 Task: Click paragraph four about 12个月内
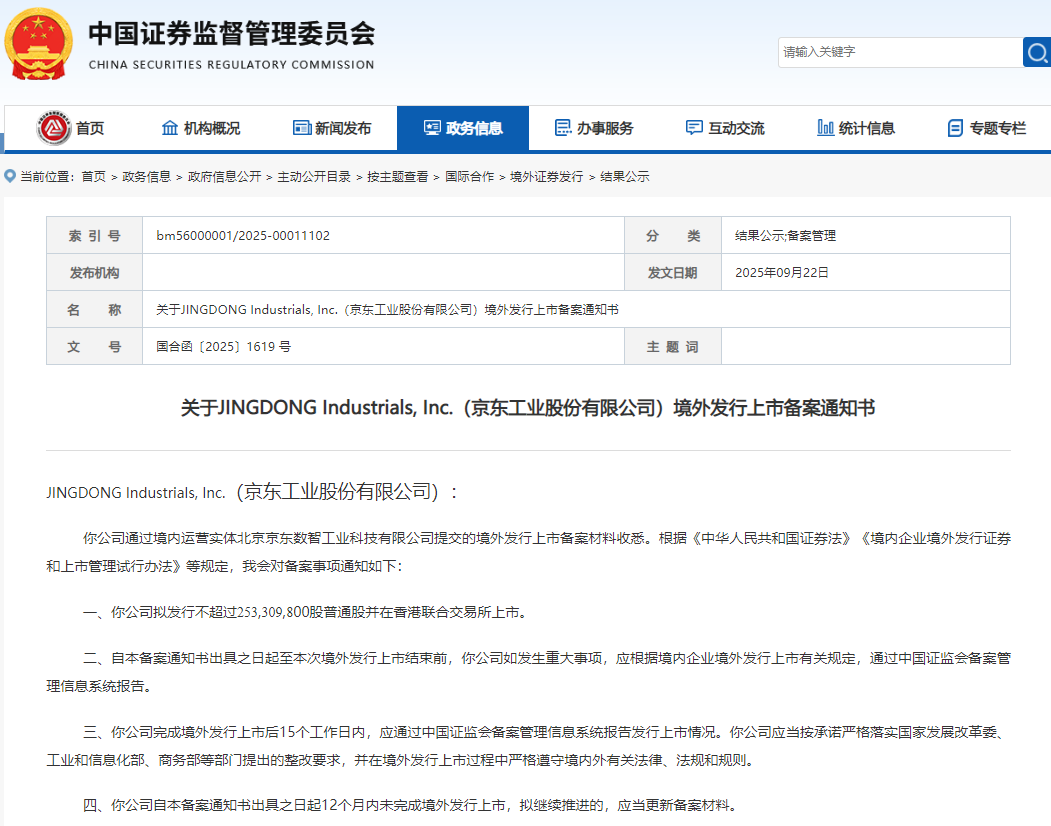click(x=410, y=805)
